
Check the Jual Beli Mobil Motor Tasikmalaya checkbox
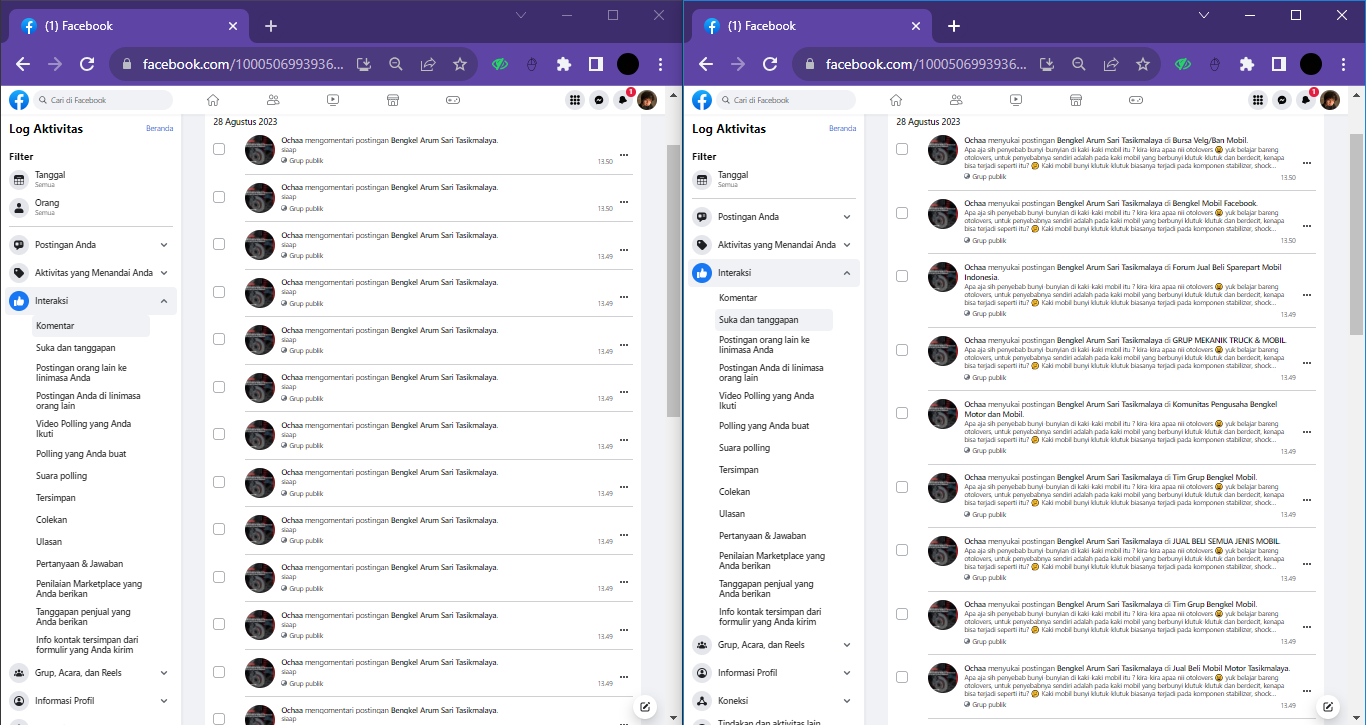click(902, 677)
